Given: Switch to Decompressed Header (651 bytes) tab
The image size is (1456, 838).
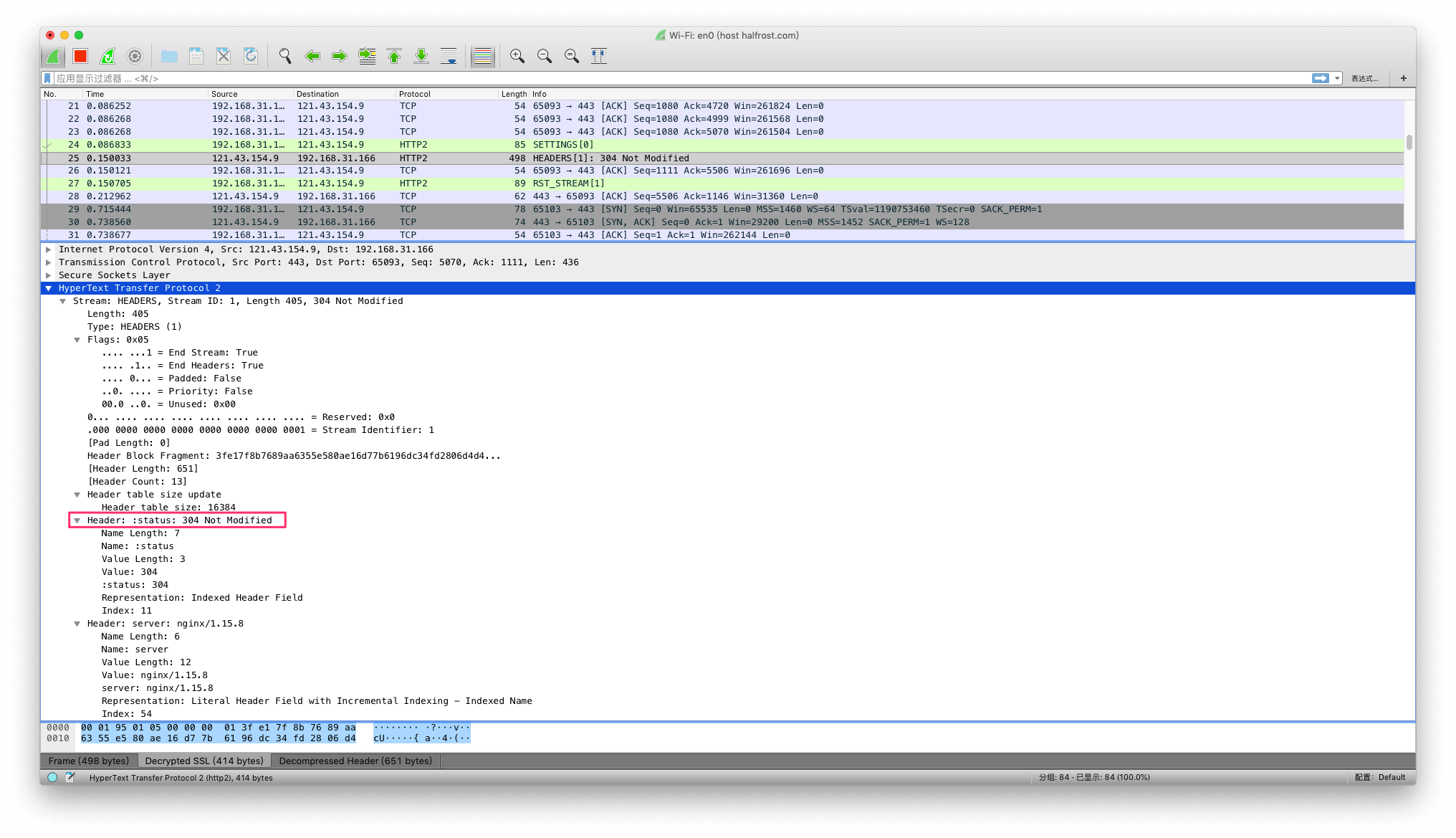Looking at the screenshot, I should 355,761.
